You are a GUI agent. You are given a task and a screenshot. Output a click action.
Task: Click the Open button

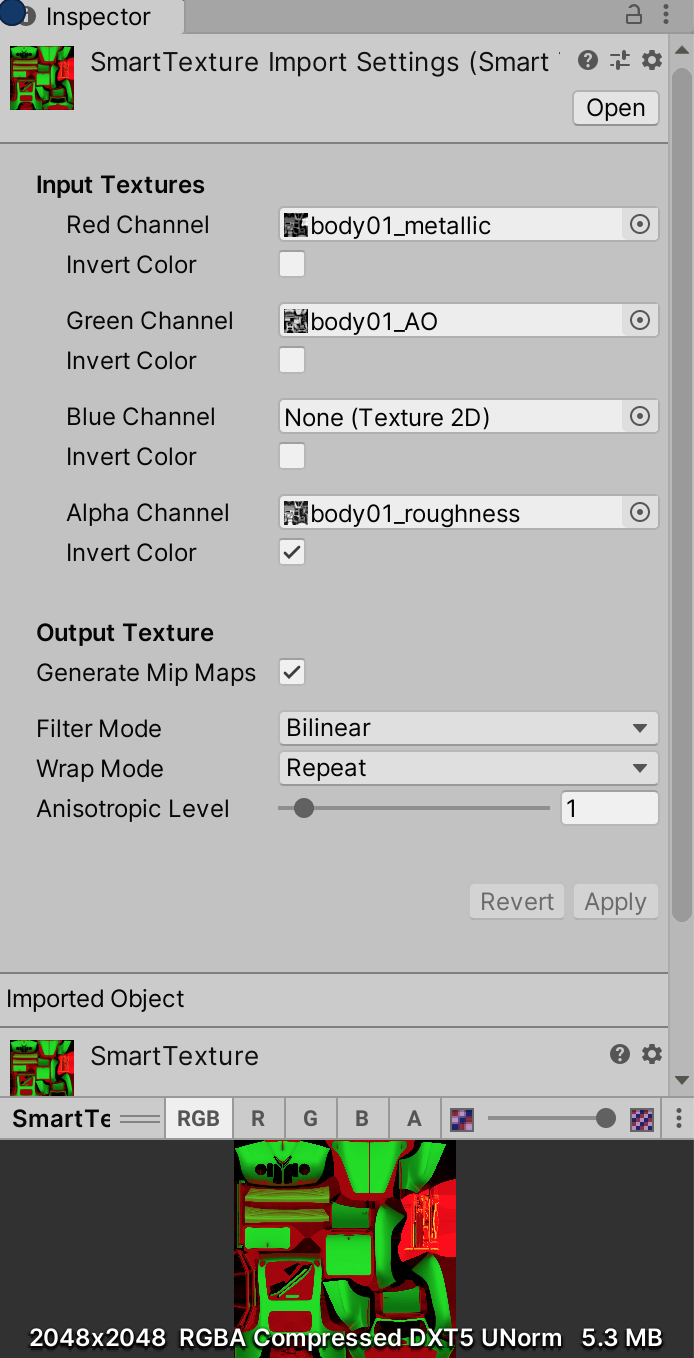tap(616, 108)
